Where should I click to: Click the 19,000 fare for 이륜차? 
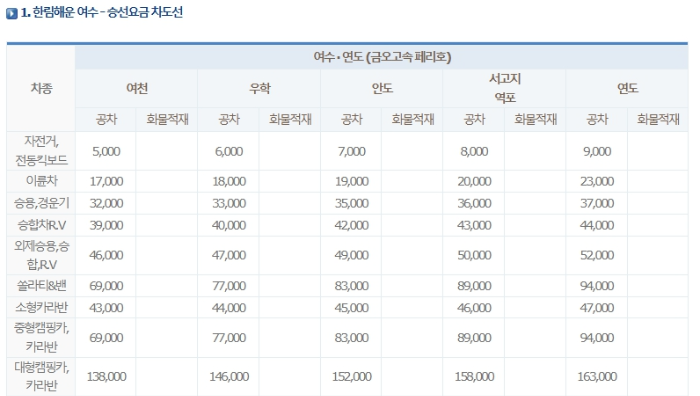click(351, 181)
